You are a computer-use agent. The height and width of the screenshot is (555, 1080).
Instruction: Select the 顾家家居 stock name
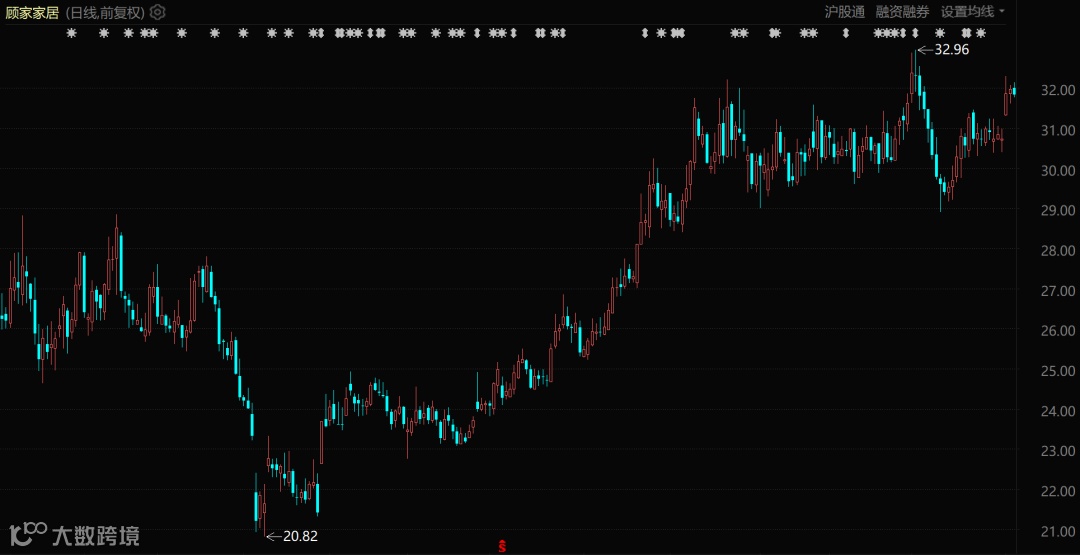tap(32, 12)
